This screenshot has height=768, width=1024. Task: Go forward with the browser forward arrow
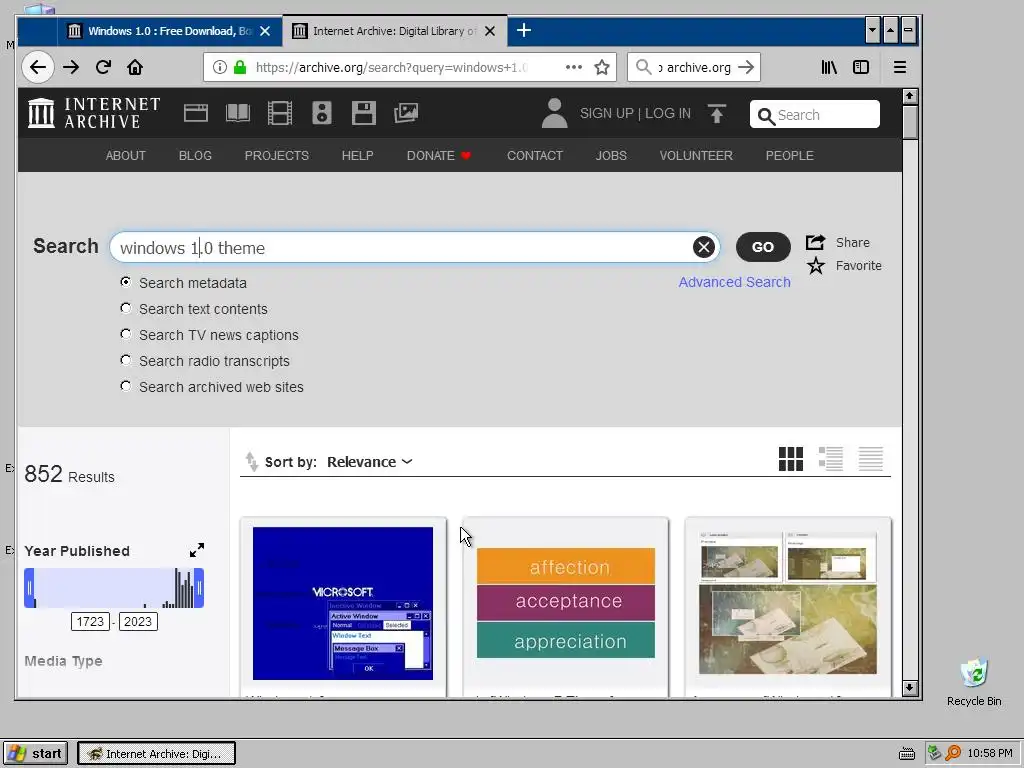(71, 67)
